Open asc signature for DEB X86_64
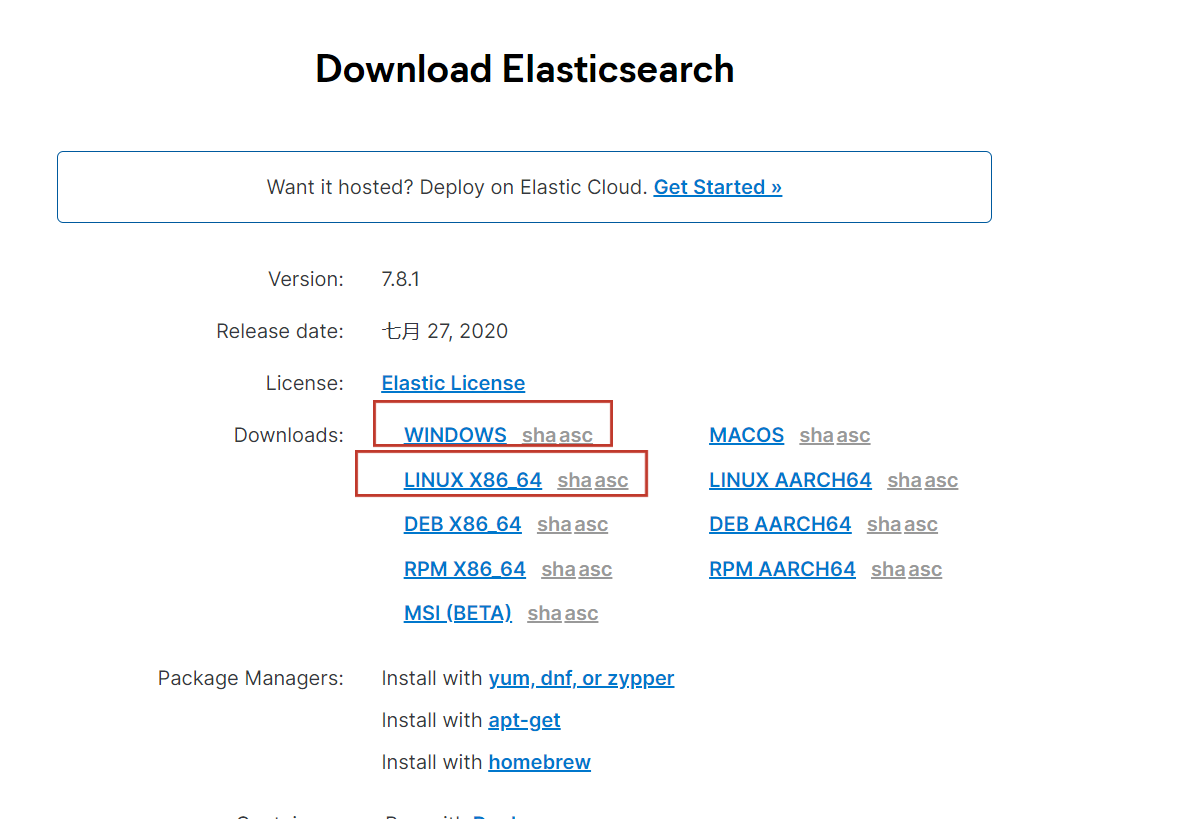The height and width of the screenshot is (819, 1179). pos(590,524)
